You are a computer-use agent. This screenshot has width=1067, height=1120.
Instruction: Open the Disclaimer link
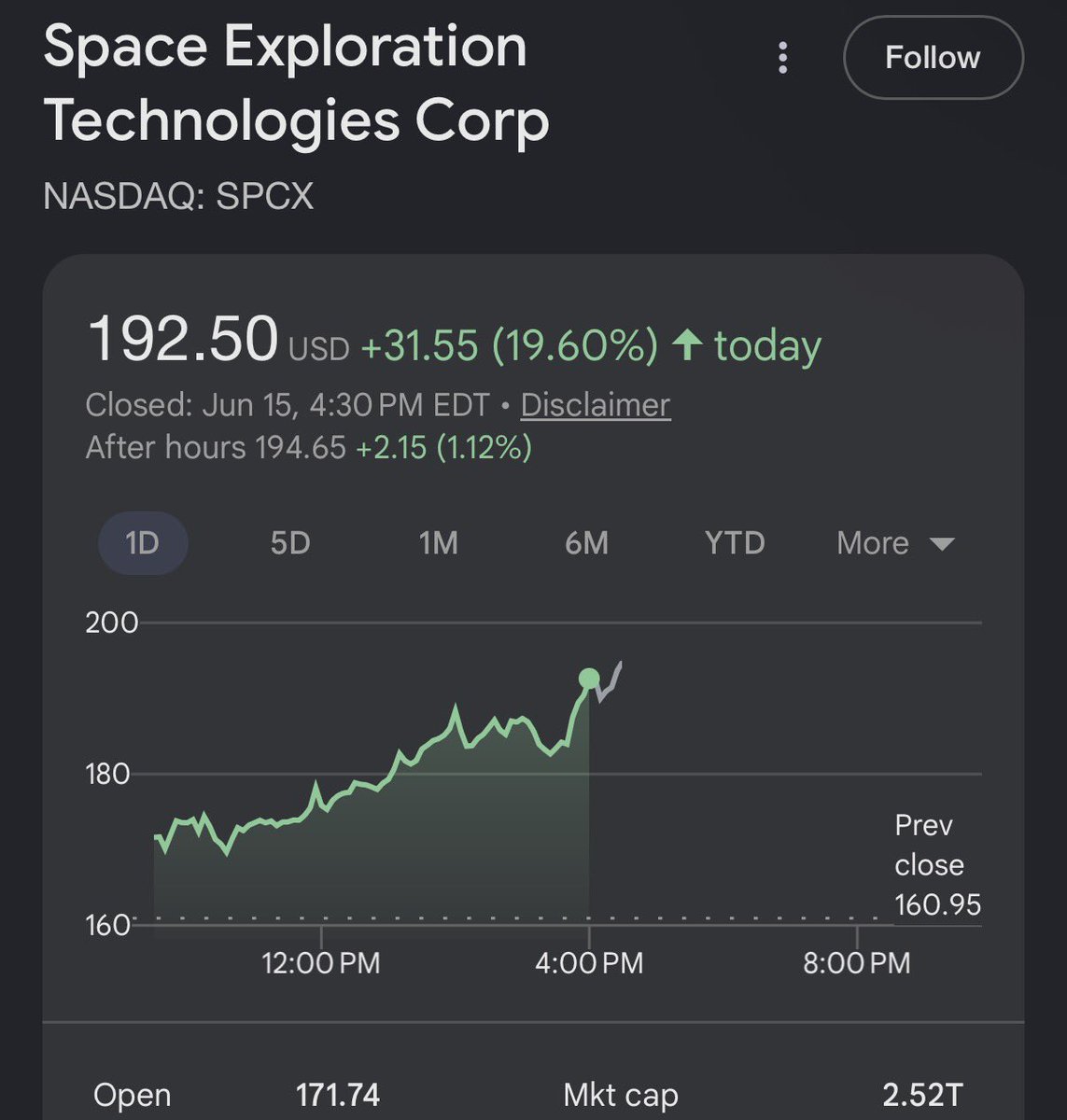tap(596, 405)
